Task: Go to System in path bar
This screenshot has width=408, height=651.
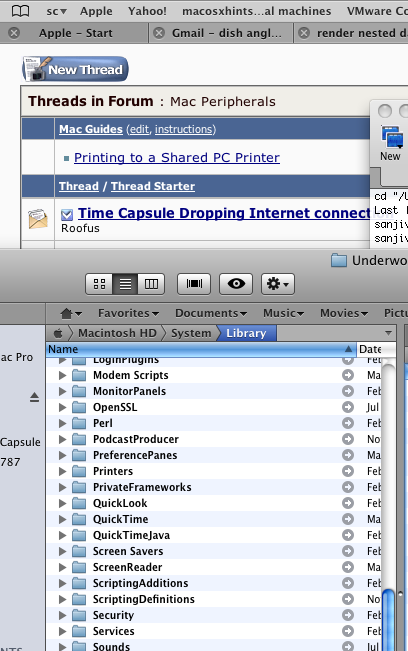Action: pyautogui.click(x=191, y=333)
